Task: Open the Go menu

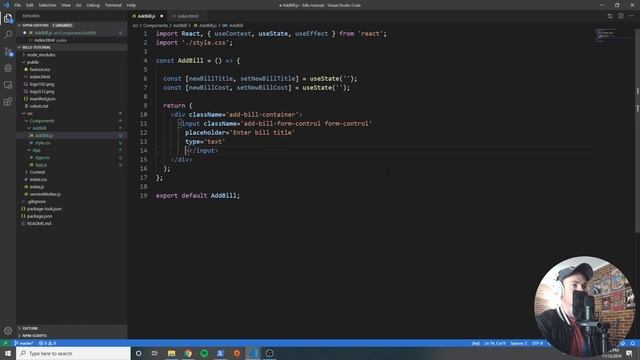Action: tap(79, 5)
